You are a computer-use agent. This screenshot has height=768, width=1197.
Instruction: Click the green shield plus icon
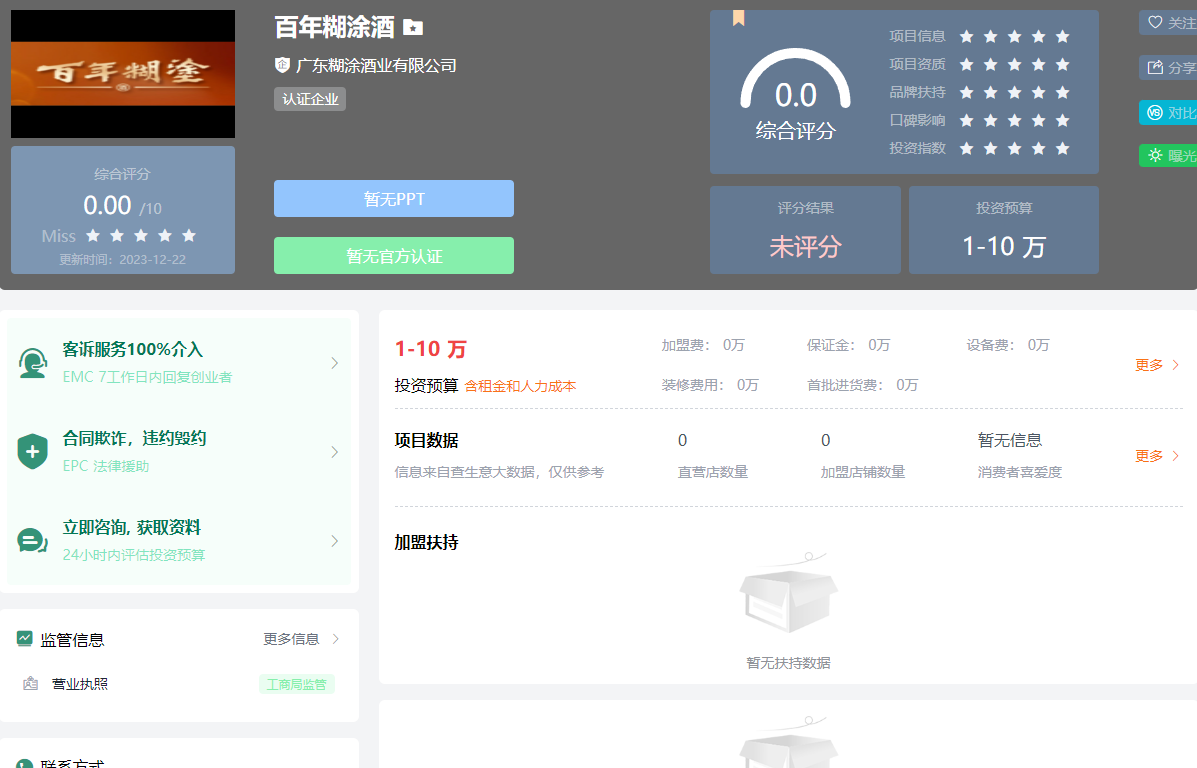[x=33, y=452]
